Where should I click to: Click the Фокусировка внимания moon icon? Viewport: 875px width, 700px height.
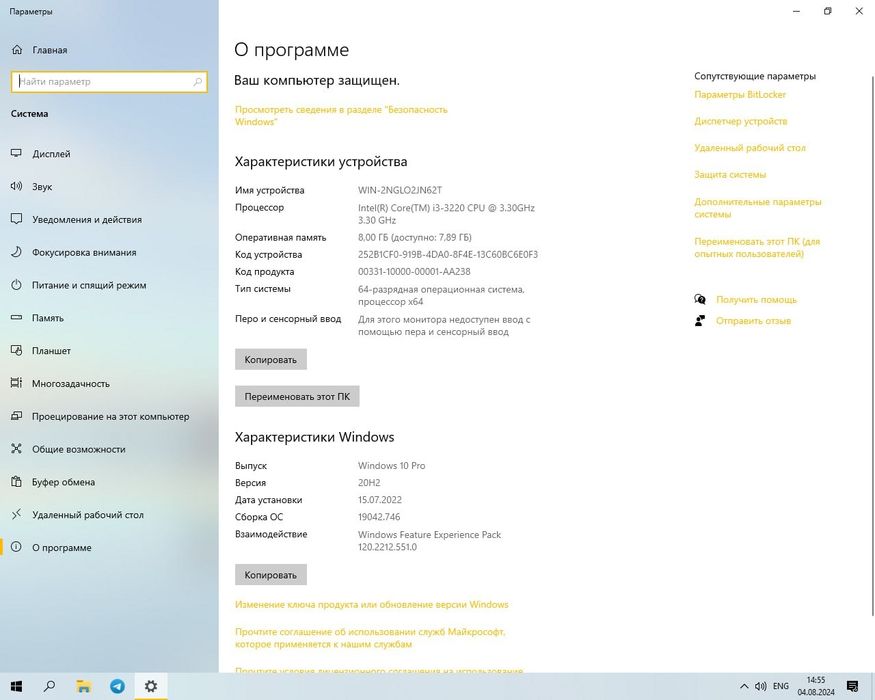coord(16,252)
